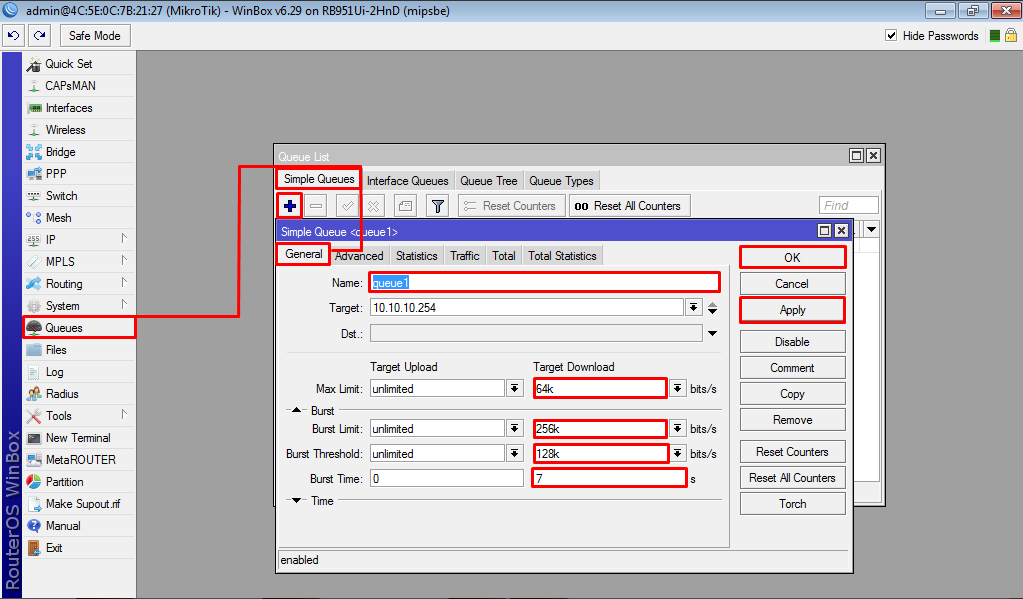Screen dimensions: 1023x599
Task: Collapse the Burst section
Action: click(296, 410)
